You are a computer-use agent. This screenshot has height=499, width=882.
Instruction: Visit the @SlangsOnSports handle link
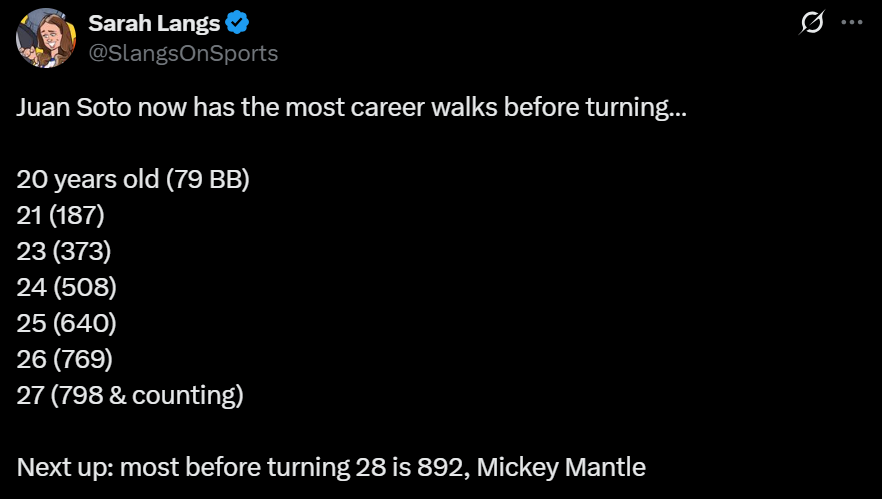[x=183, y=53]
